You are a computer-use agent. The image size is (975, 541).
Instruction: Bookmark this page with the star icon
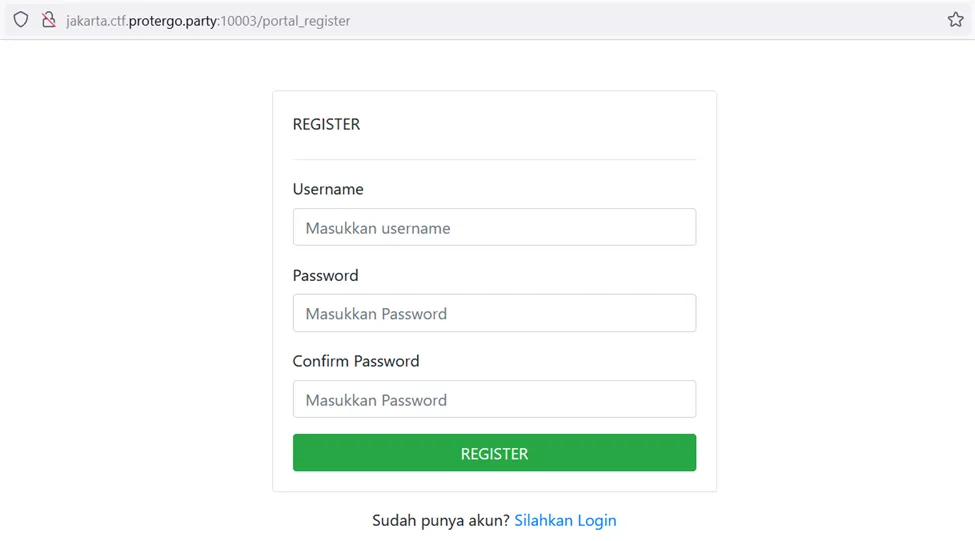[955, 20]
